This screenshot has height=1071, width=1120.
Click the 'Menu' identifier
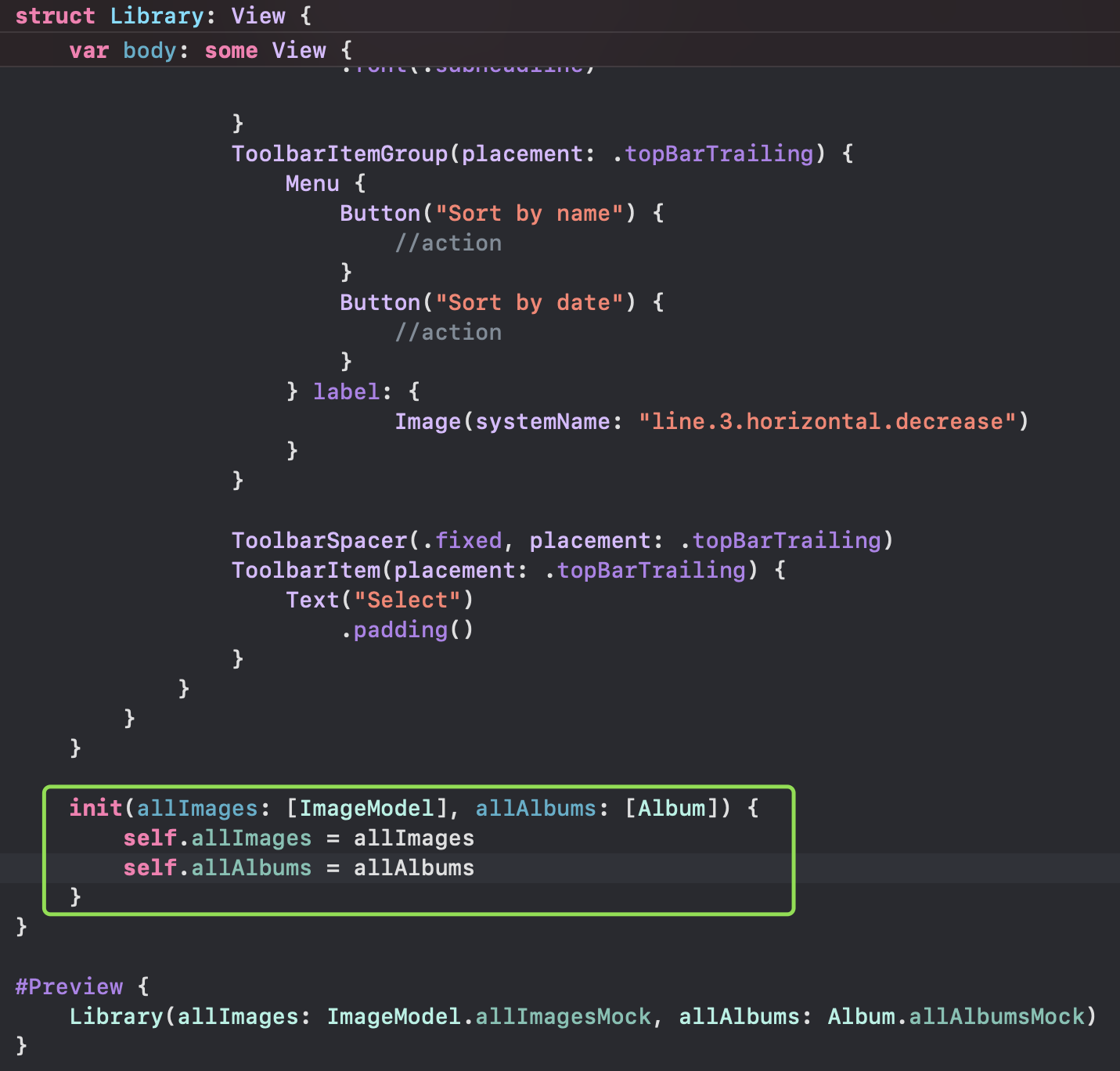312,183
